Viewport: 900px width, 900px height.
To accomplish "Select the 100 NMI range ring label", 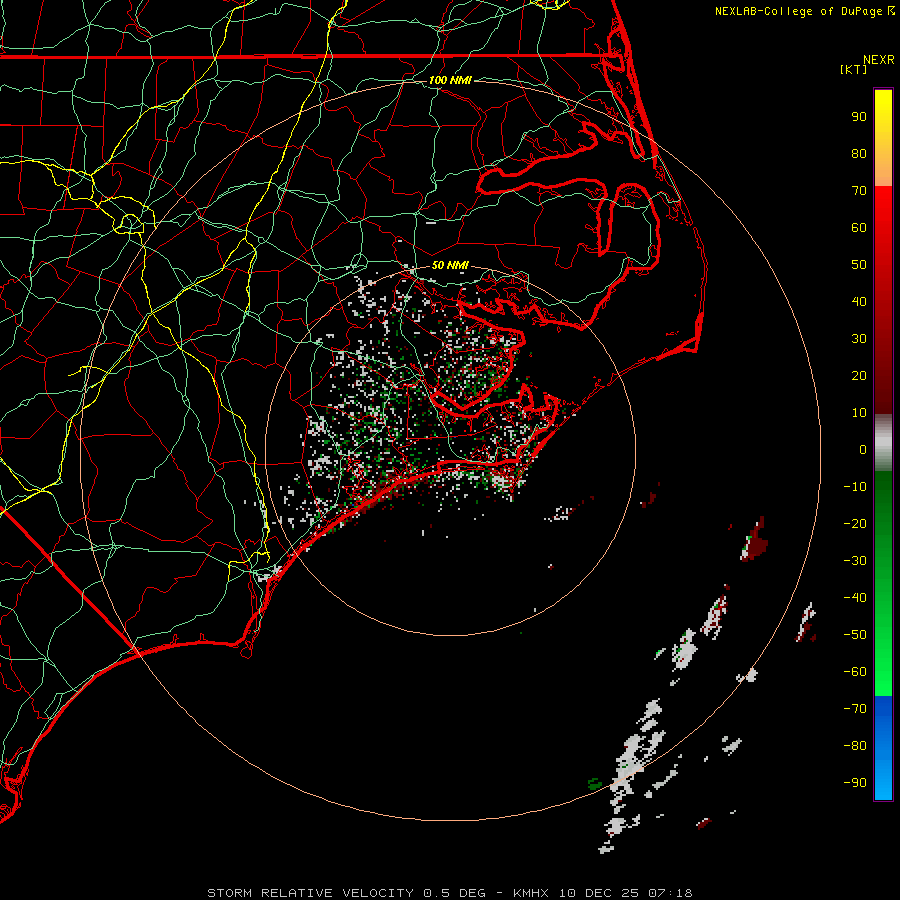I will (449, 80).
